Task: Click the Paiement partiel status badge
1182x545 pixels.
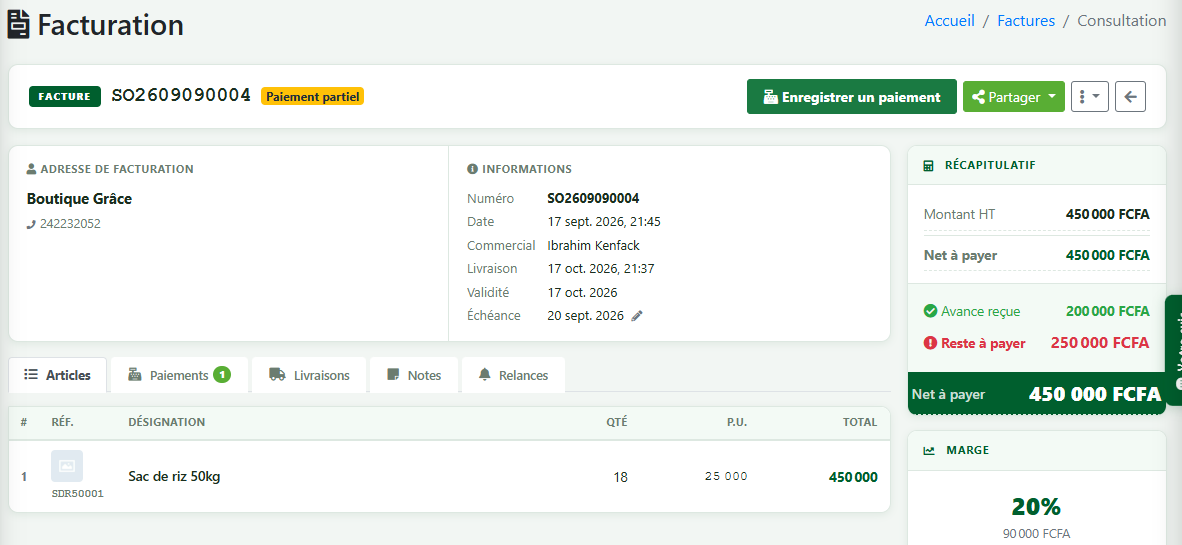Action: click(x=313, y=96)
